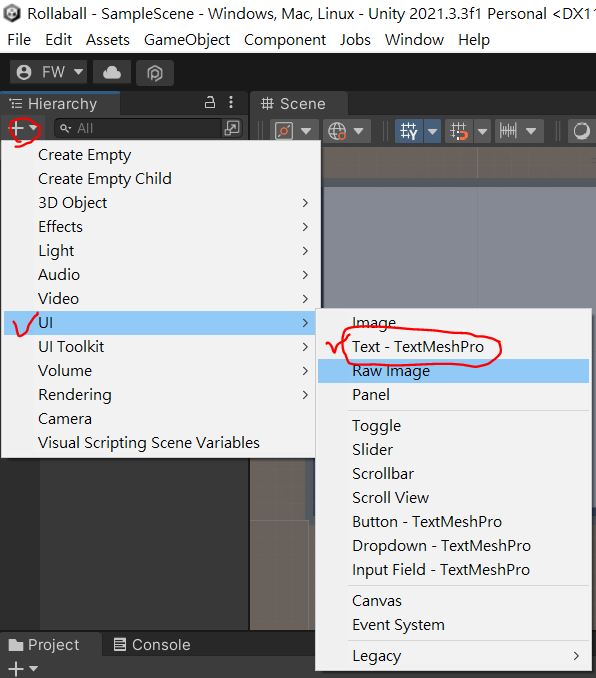Click the tool handle pivot icon
The height and width of the screenshot is (678, 596).
point(284,131)
